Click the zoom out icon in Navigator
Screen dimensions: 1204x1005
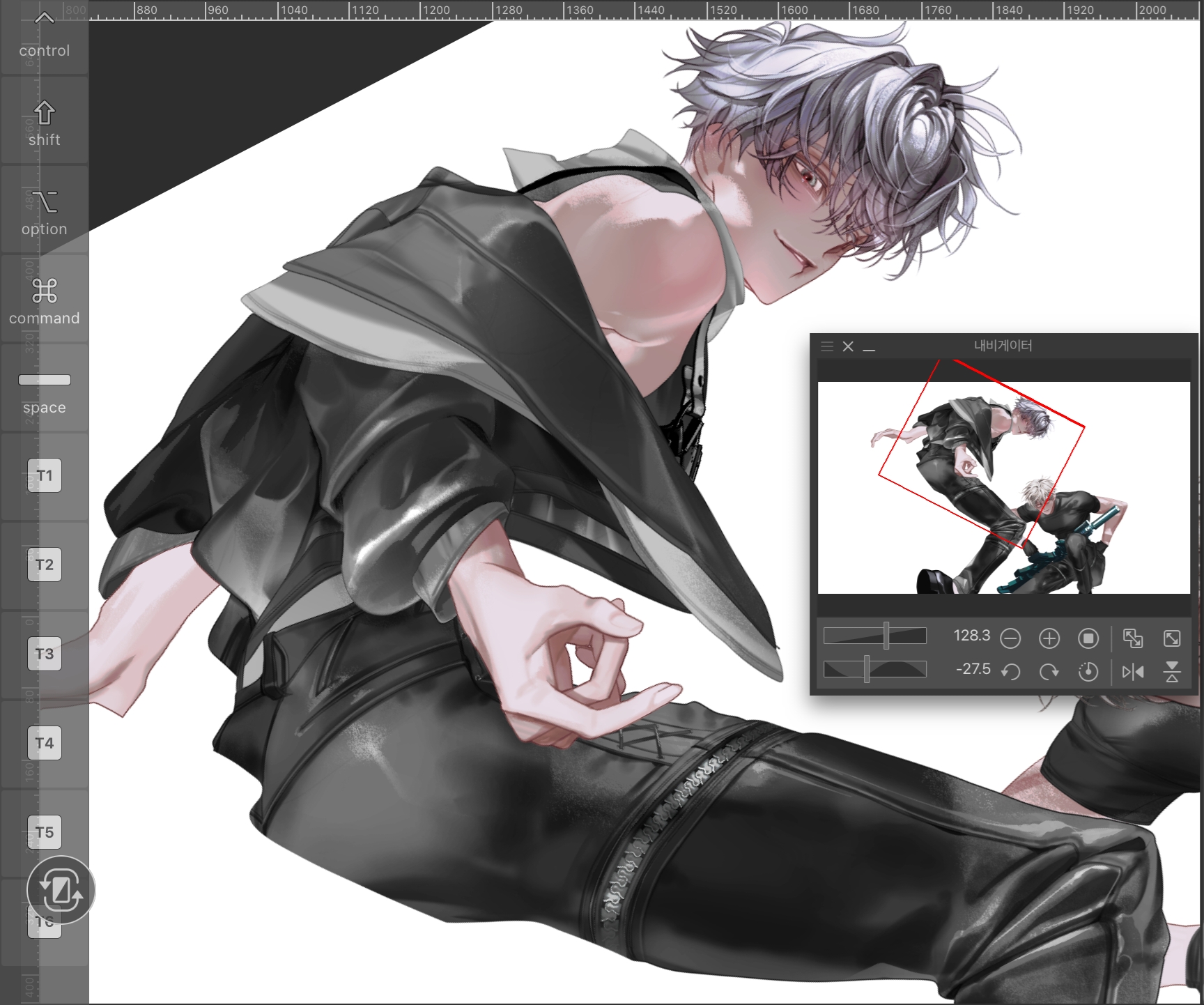(1010, 638)
